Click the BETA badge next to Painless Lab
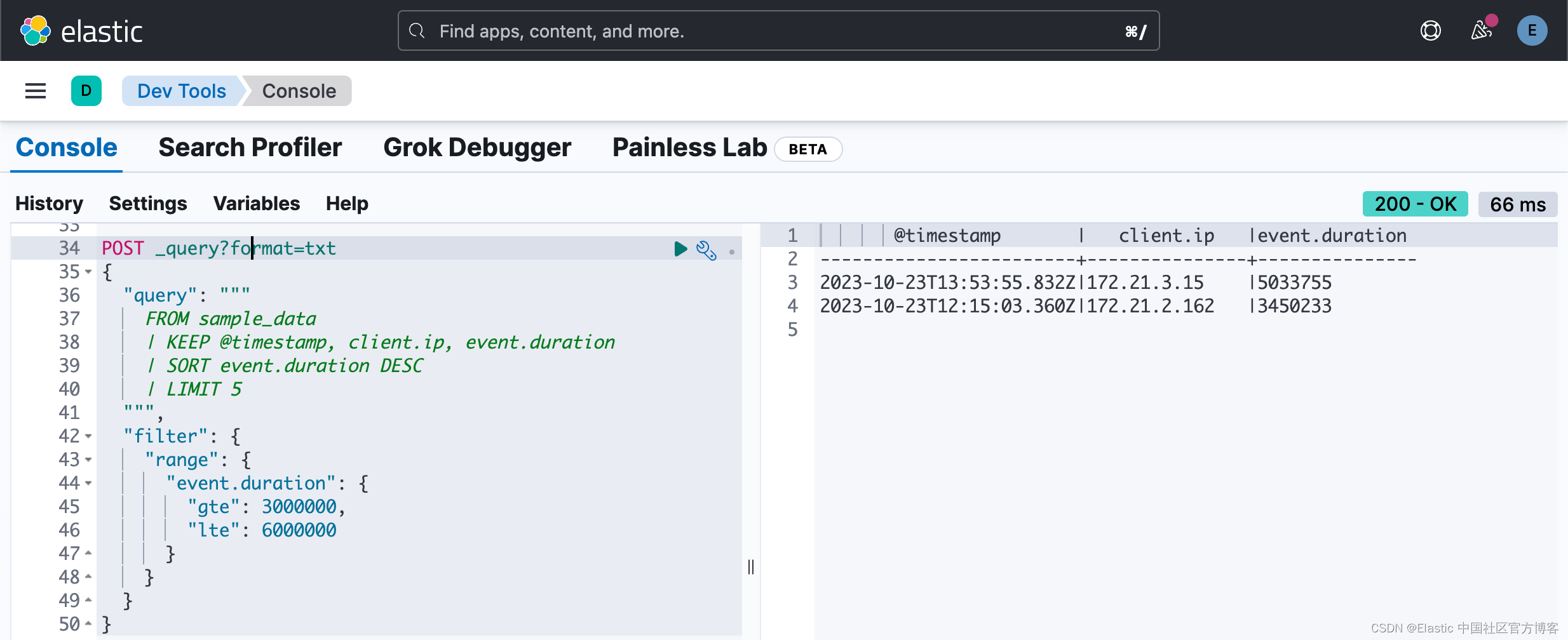This screenshot has width=1568, height=640. tap(808, 149)
